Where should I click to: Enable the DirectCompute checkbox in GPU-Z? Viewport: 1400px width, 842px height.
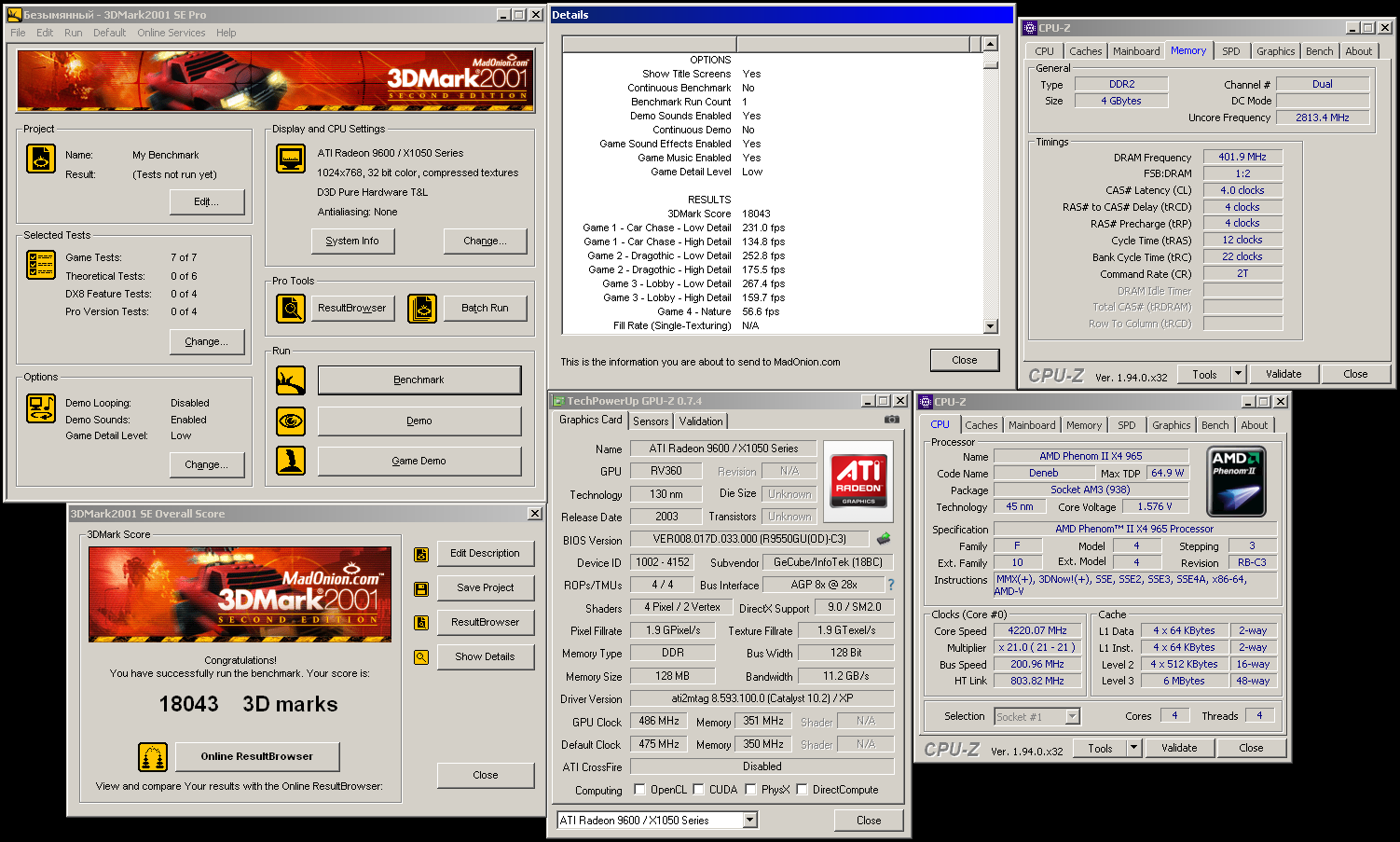click(x=802, y=790)
